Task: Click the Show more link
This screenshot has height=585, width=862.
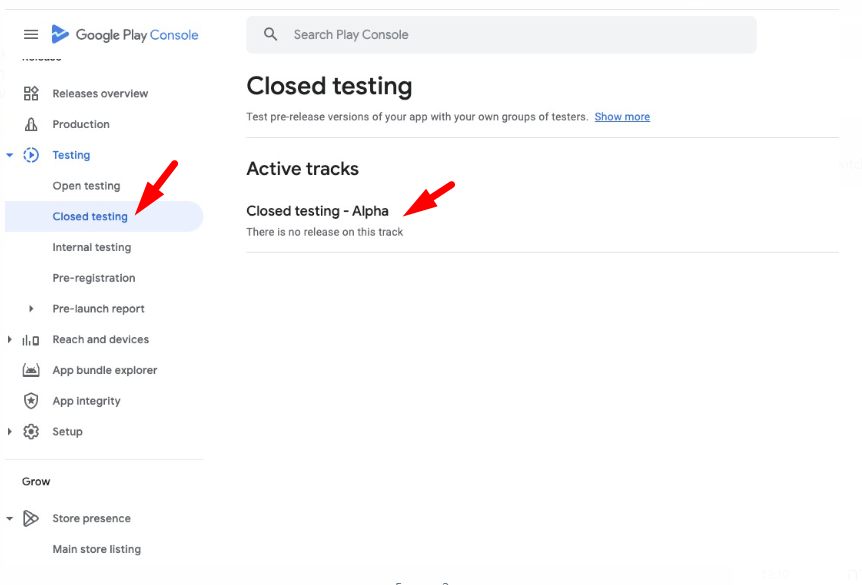Action: 622,117
